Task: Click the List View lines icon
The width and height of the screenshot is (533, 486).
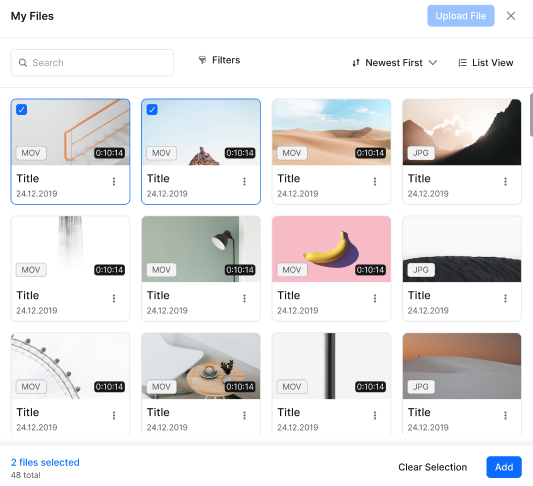Action: tap(462, 63)
